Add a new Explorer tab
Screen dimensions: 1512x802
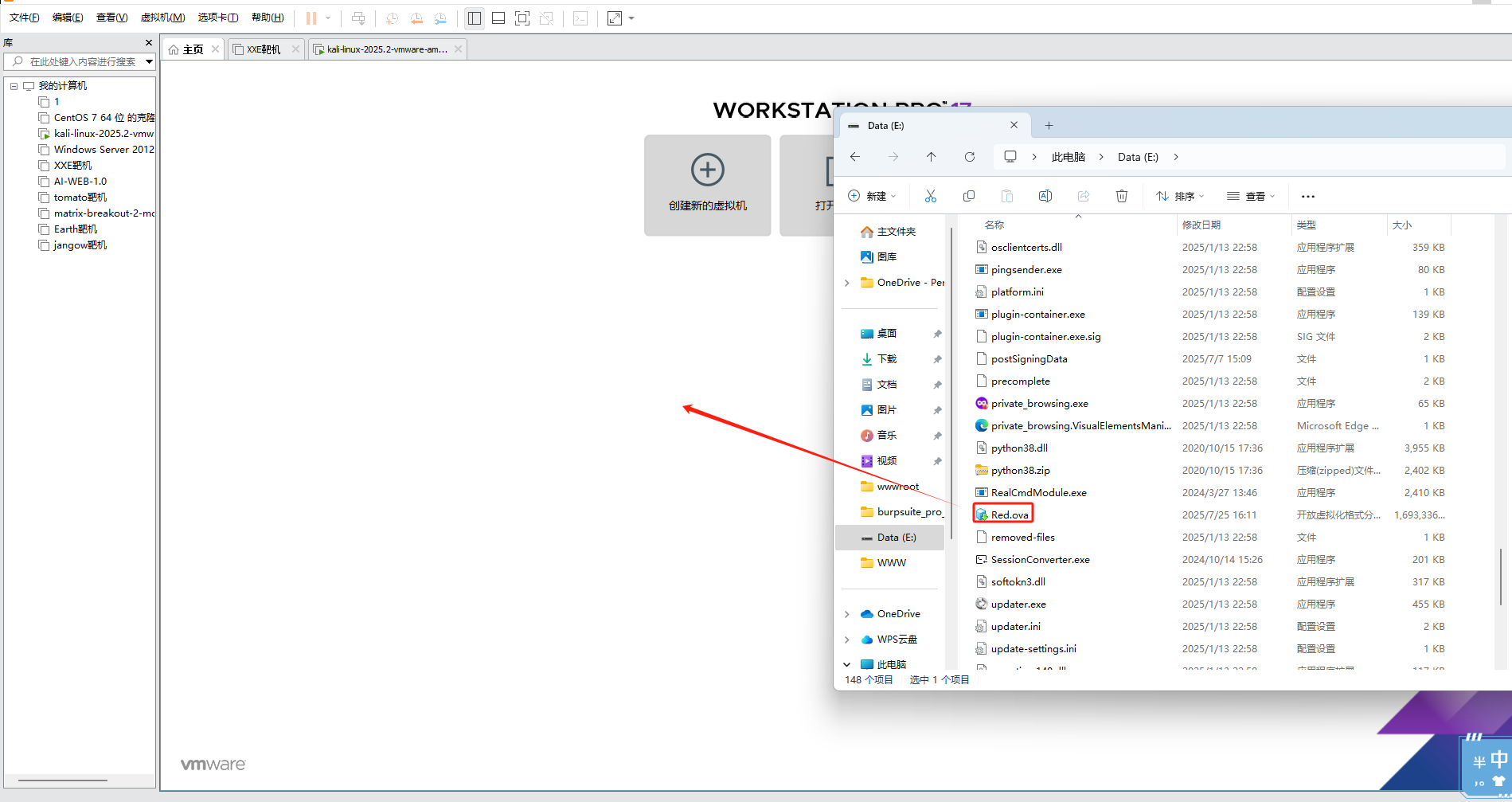[x=1049, y=125]
